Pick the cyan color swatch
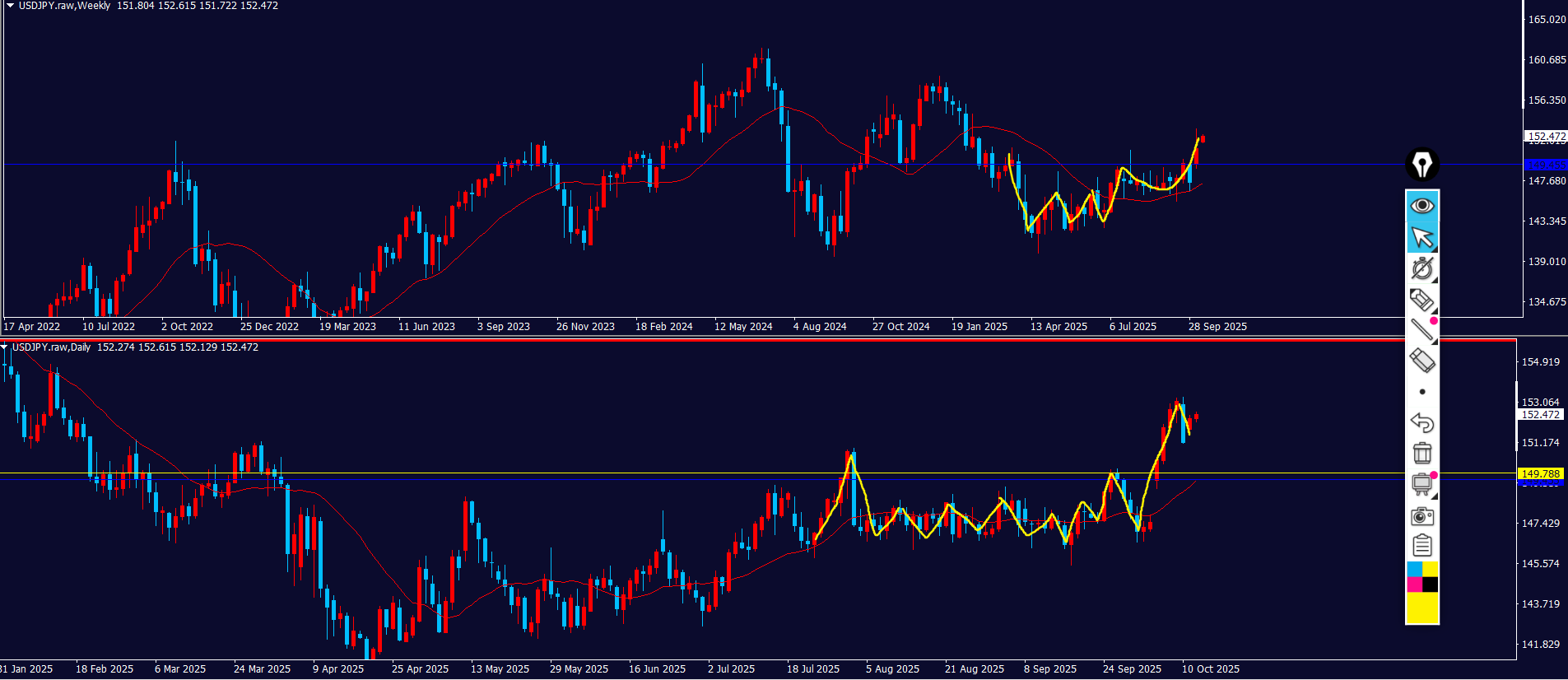This screenshot has height=680, width=1568. pos(1414,569)
